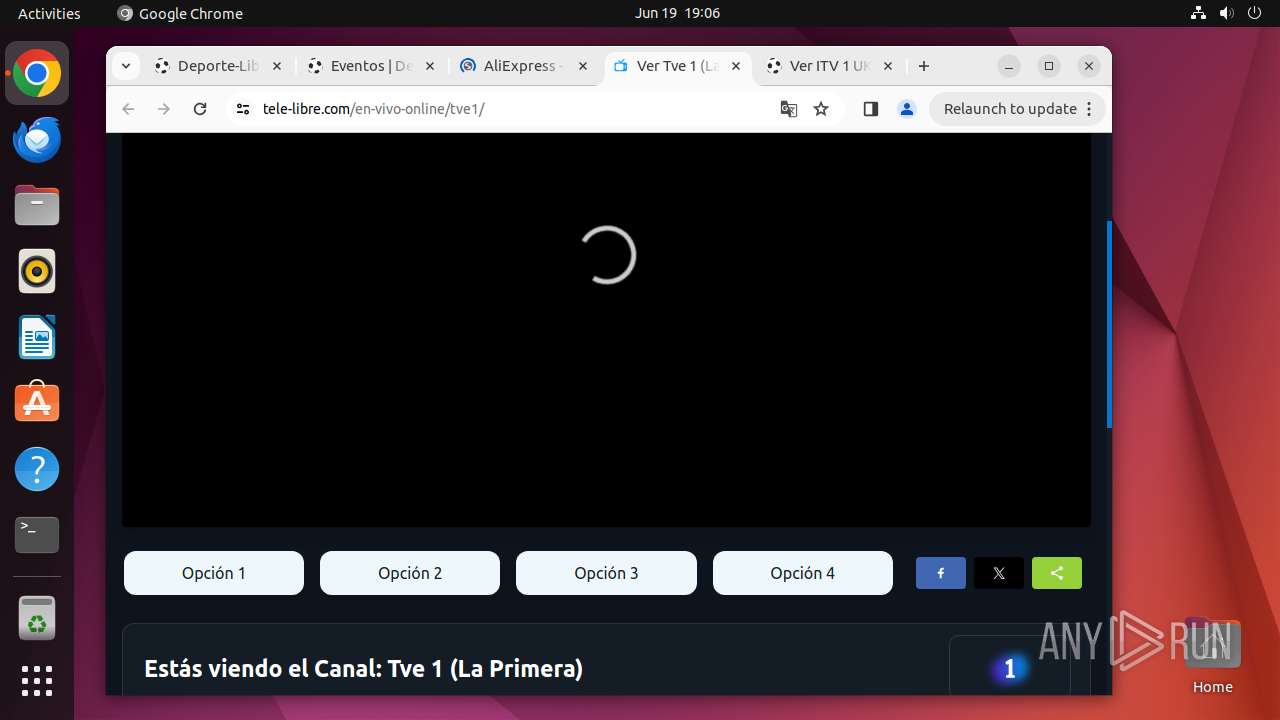This screenshot has height=720, width=1280.
Task: Click Relaunch to update button
Action: (x=1018, y=109)
